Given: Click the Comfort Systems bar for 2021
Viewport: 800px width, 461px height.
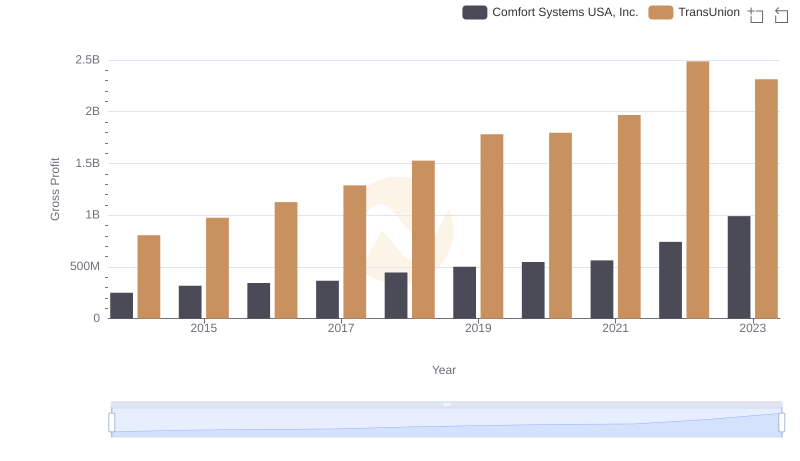Looking at the screenshot, I should click(602, 289).
